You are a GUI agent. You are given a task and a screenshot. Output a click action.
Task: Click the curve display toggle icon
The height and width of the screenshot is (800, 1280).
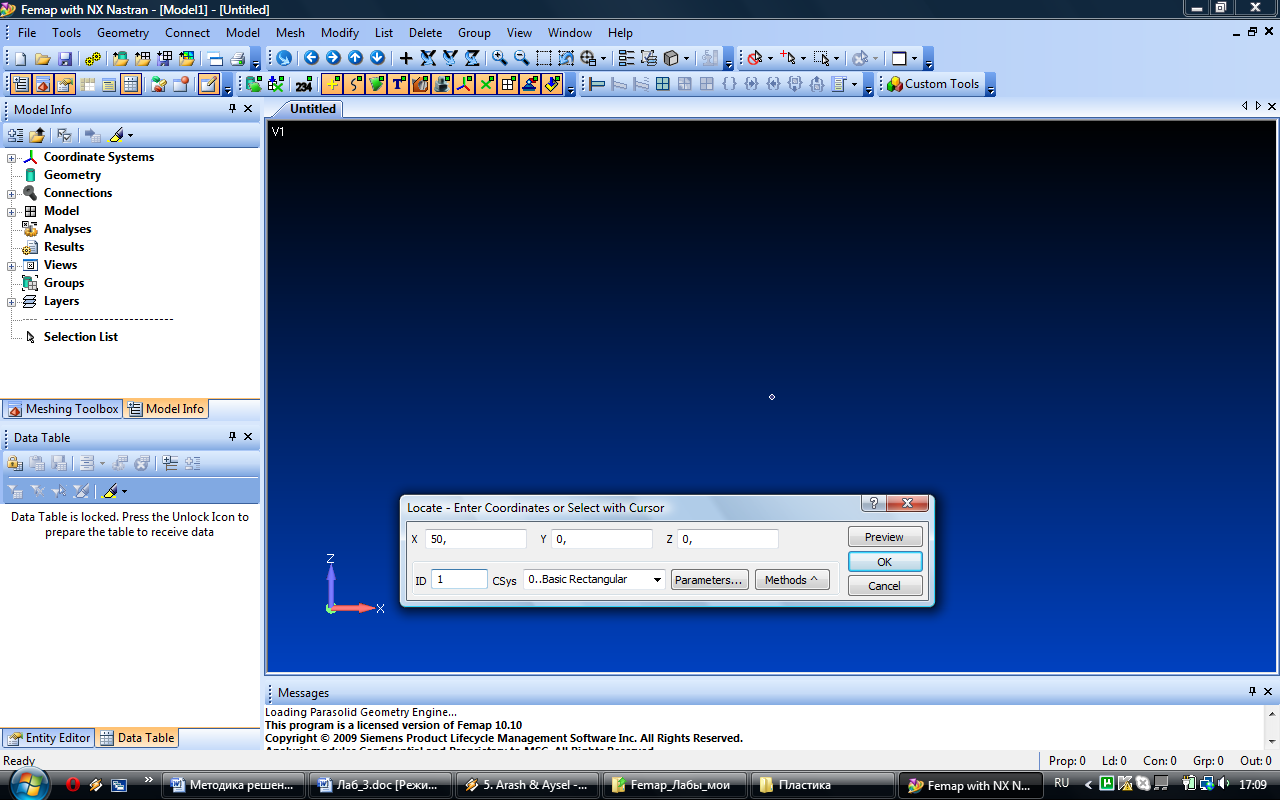[354, 84]
